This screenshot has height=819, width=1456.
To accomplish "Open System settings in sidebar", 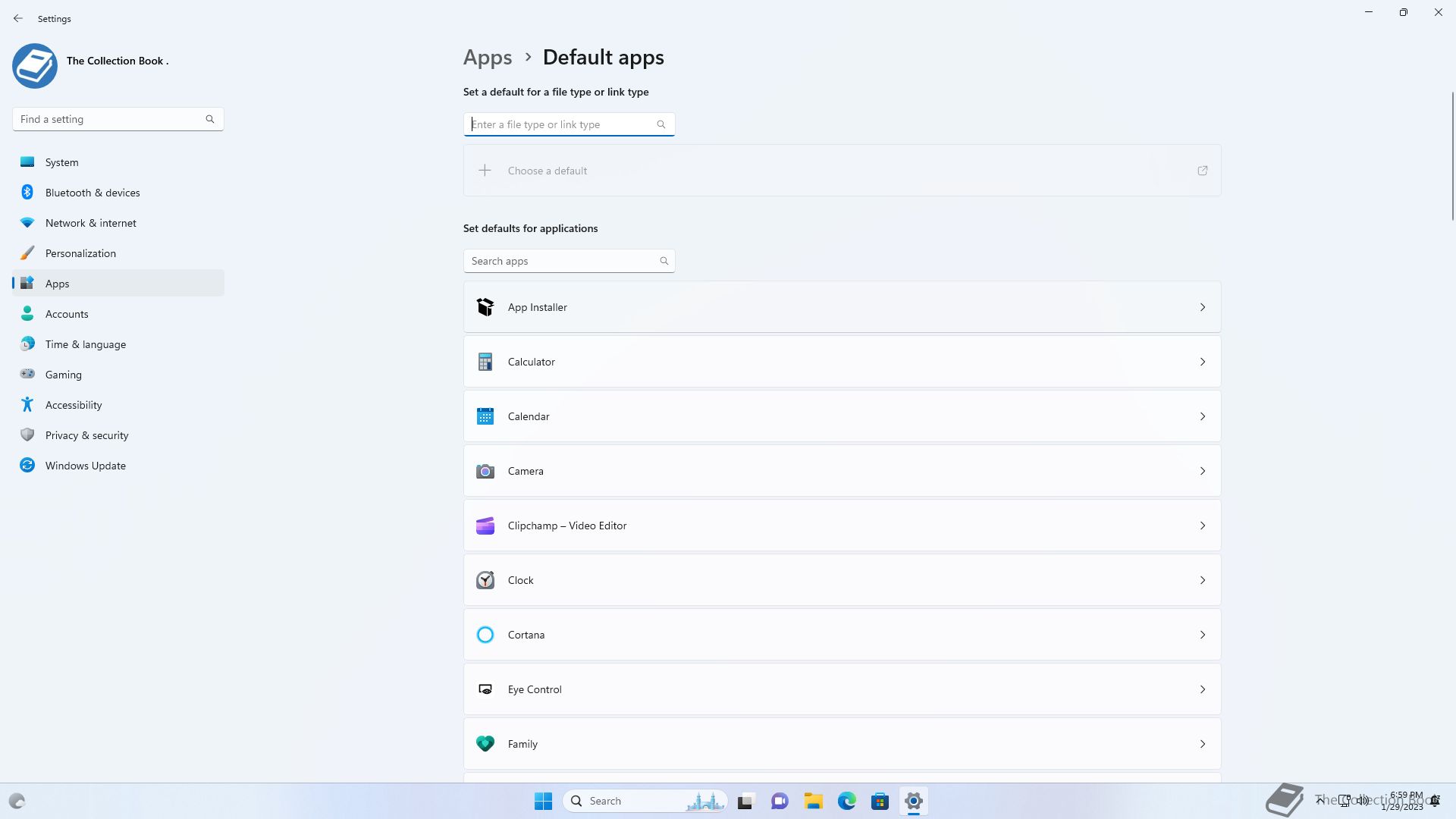I will point(118,162).
